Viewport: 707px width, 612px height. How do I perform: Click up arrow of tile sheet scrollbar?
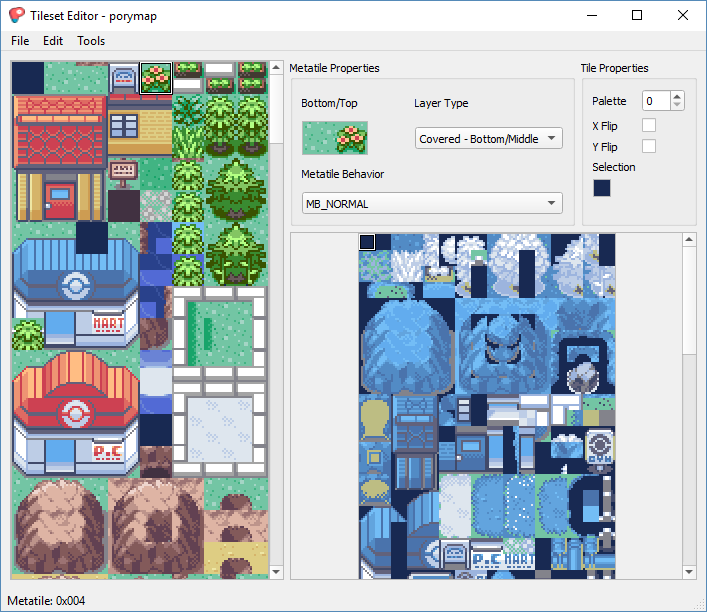coord(689,239)
